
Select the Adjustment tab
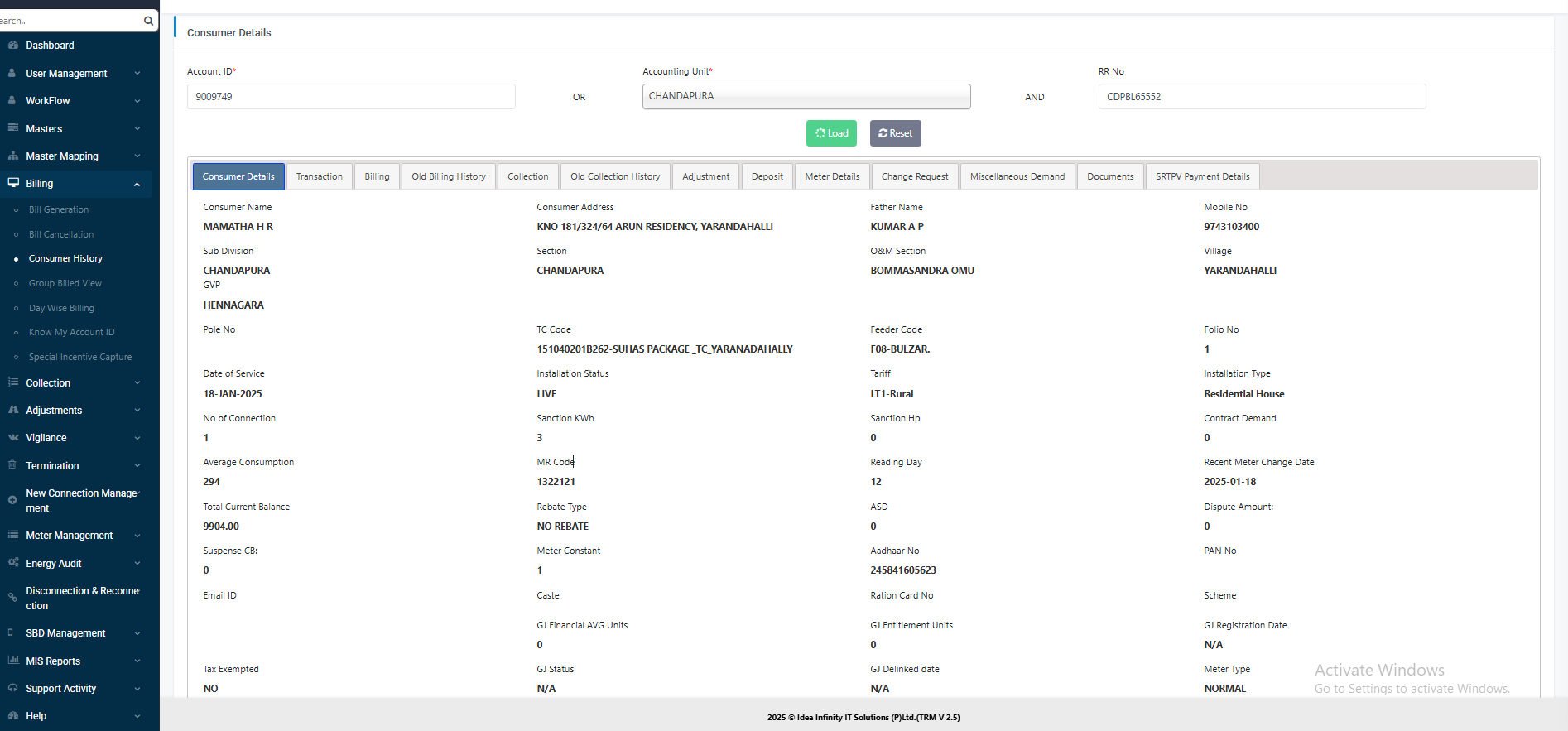click(x=706, y=176)
